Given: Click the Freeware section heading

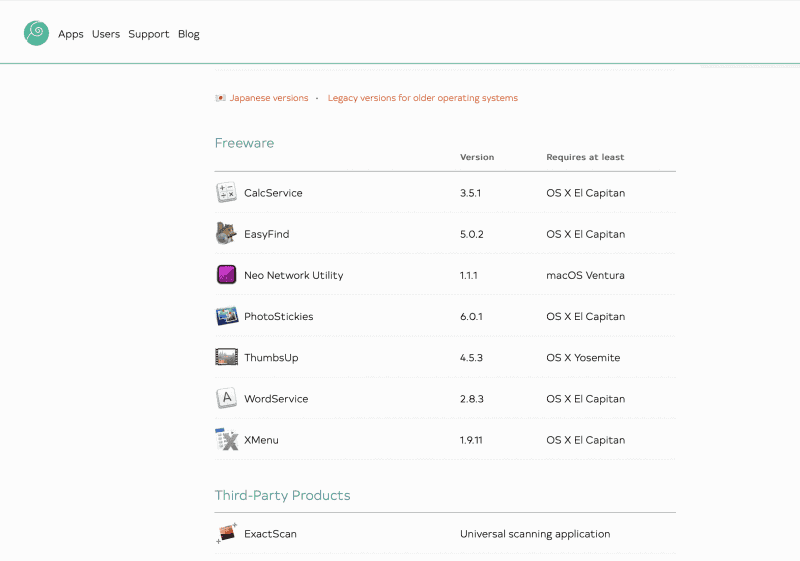Looking at the screenshot, I should tap(244, 143).
